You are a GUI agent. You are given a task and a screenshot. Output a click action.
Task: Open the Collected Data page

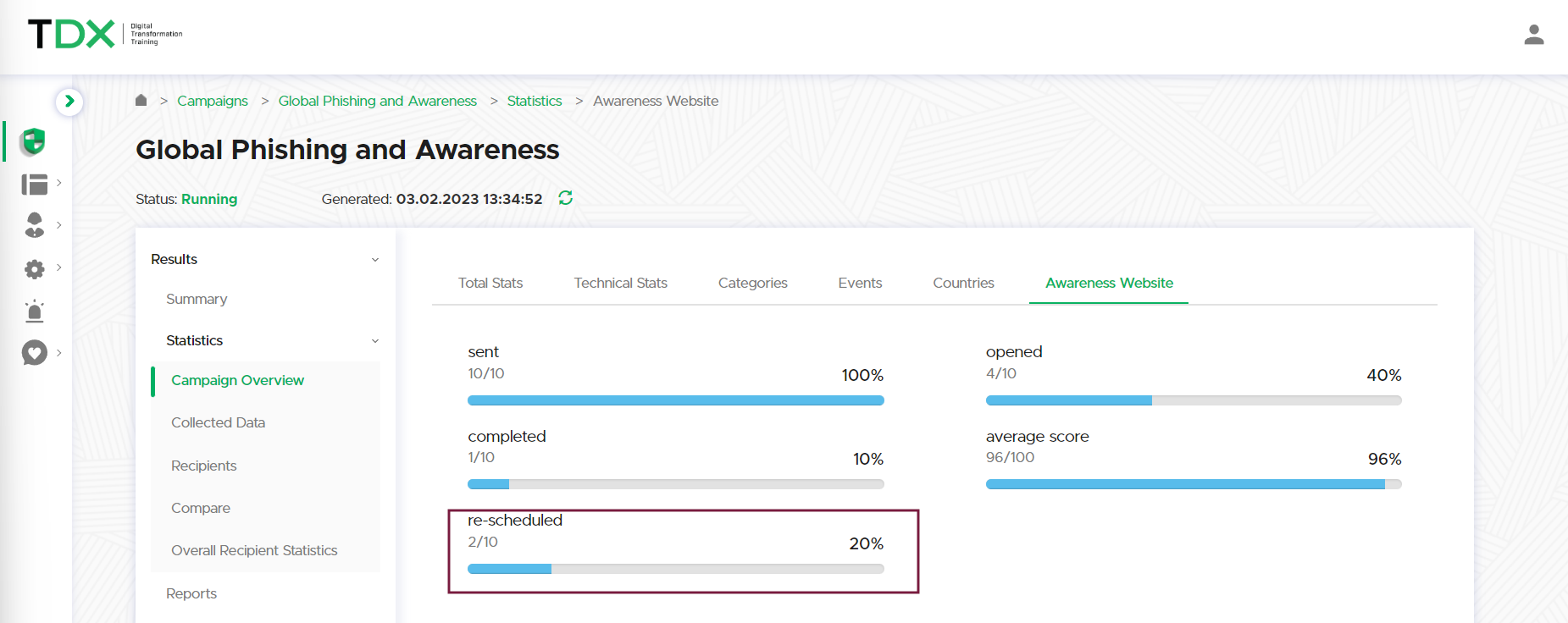coord(218,422)
